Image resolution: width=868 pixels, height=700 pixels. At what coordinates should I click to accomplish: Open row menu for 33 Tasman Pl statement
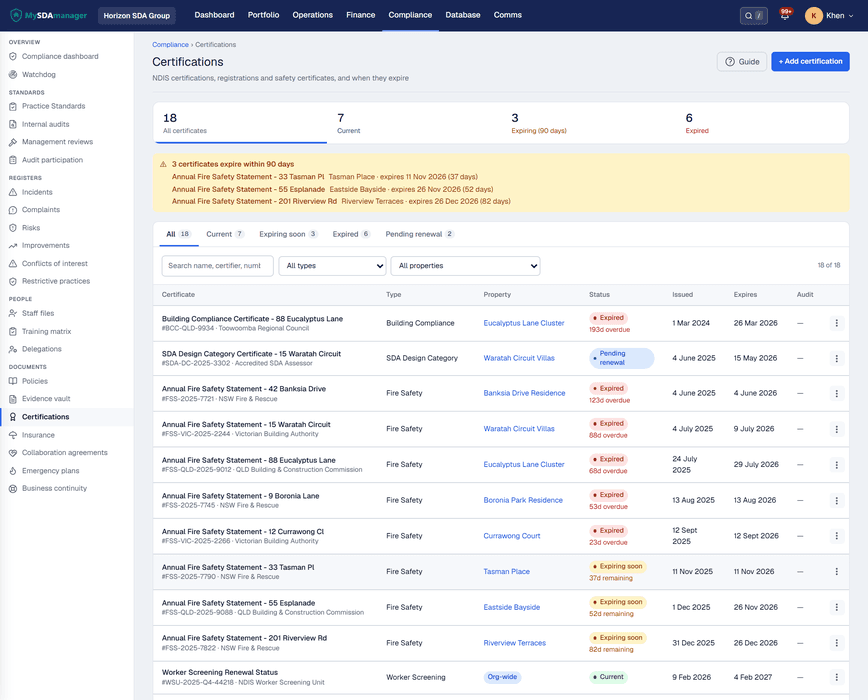tap(836, 572)
